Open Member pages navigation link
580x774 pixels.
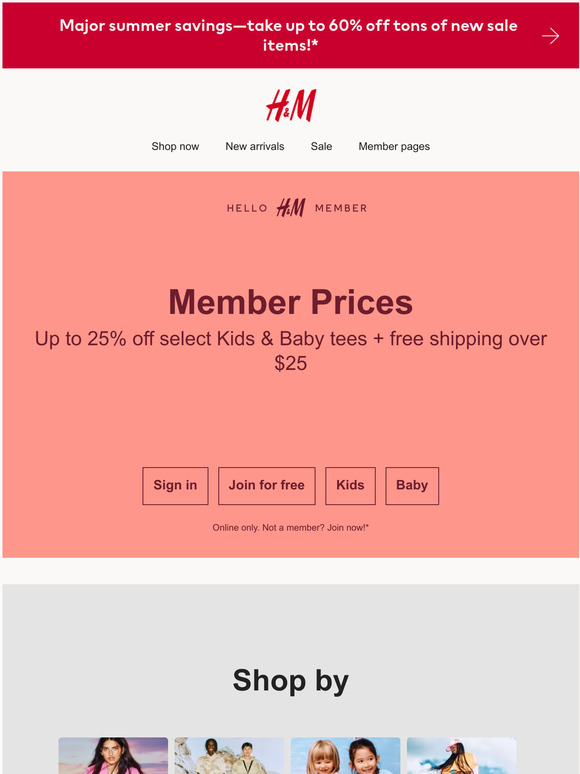pos(394,147)
